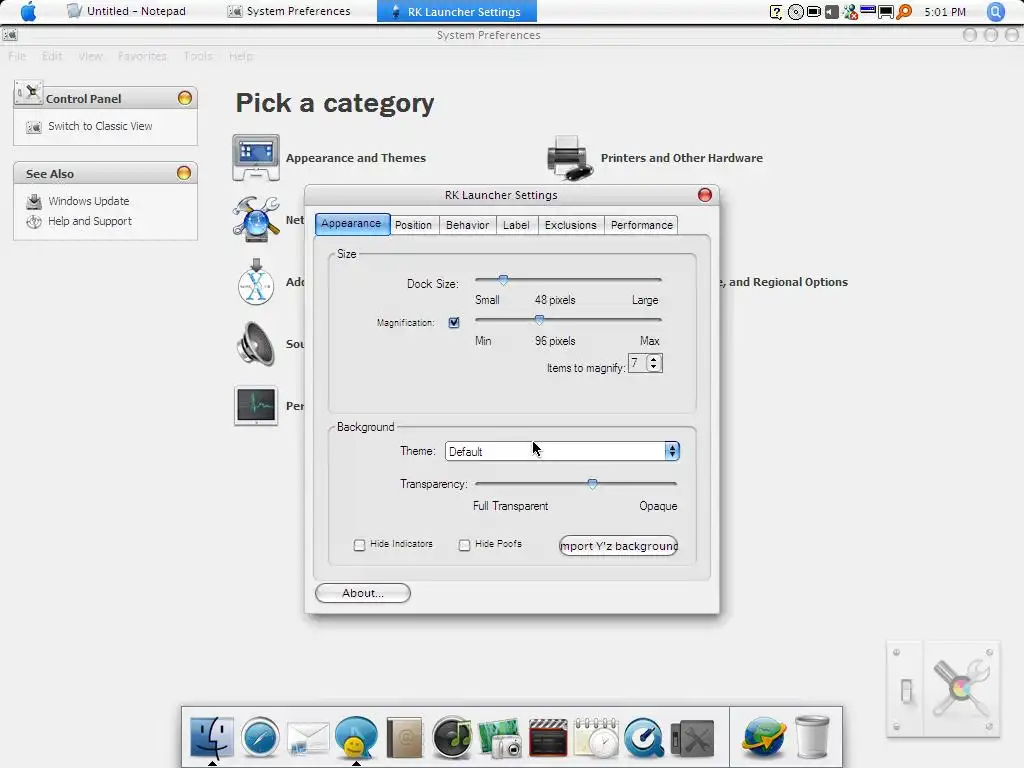Enable the Hide Poofs checkbox

464,545
